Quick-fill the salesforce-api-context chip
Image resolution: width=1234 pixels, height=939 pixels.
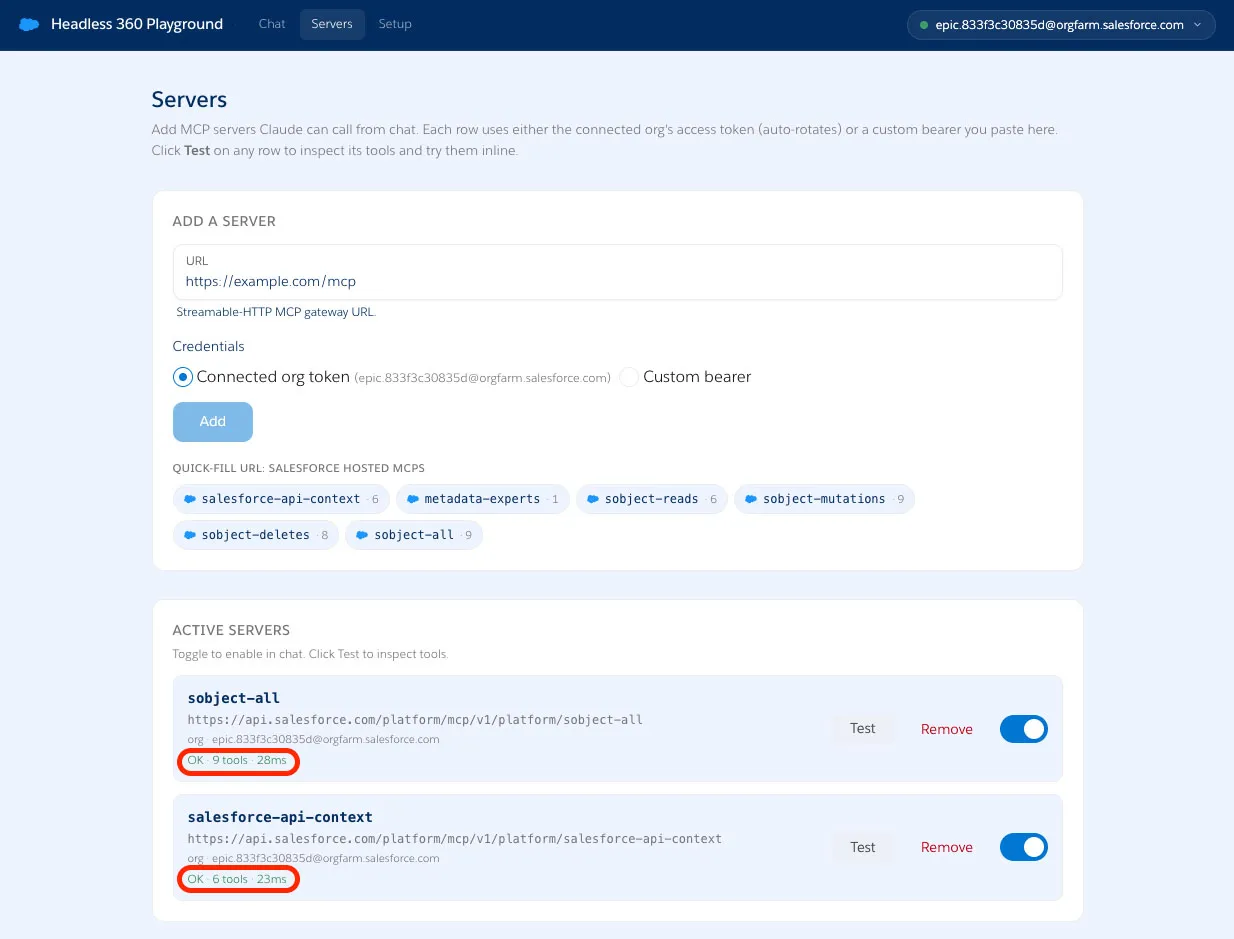tap(281, 499)
